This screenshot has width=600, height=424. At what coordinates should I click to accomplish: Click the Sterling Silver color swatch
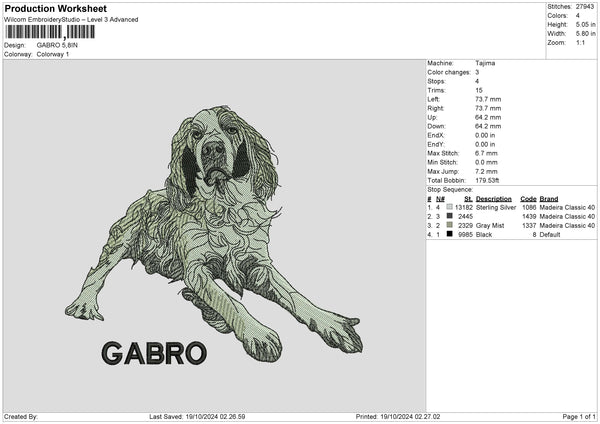coord(449,207)
